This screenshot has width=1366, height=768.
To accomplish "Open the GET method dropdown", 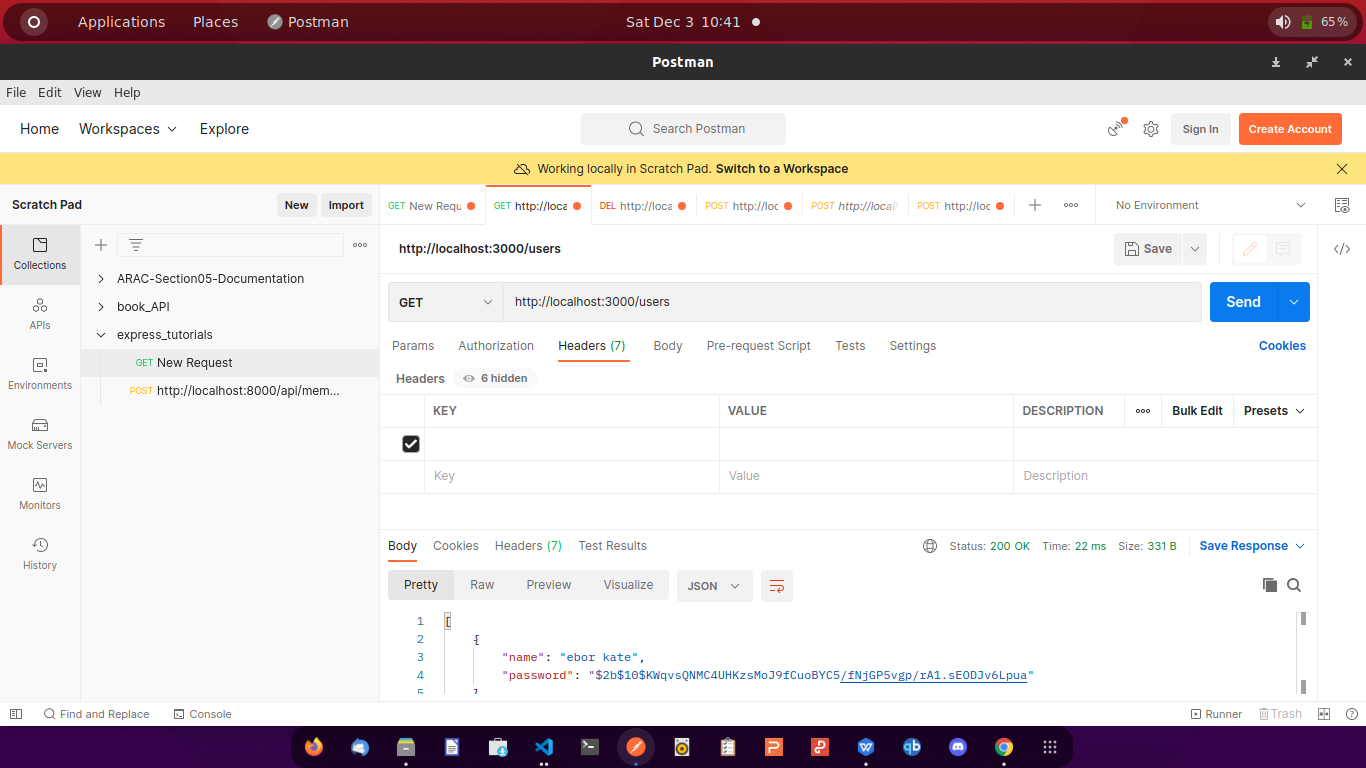I will click(444, 301).
